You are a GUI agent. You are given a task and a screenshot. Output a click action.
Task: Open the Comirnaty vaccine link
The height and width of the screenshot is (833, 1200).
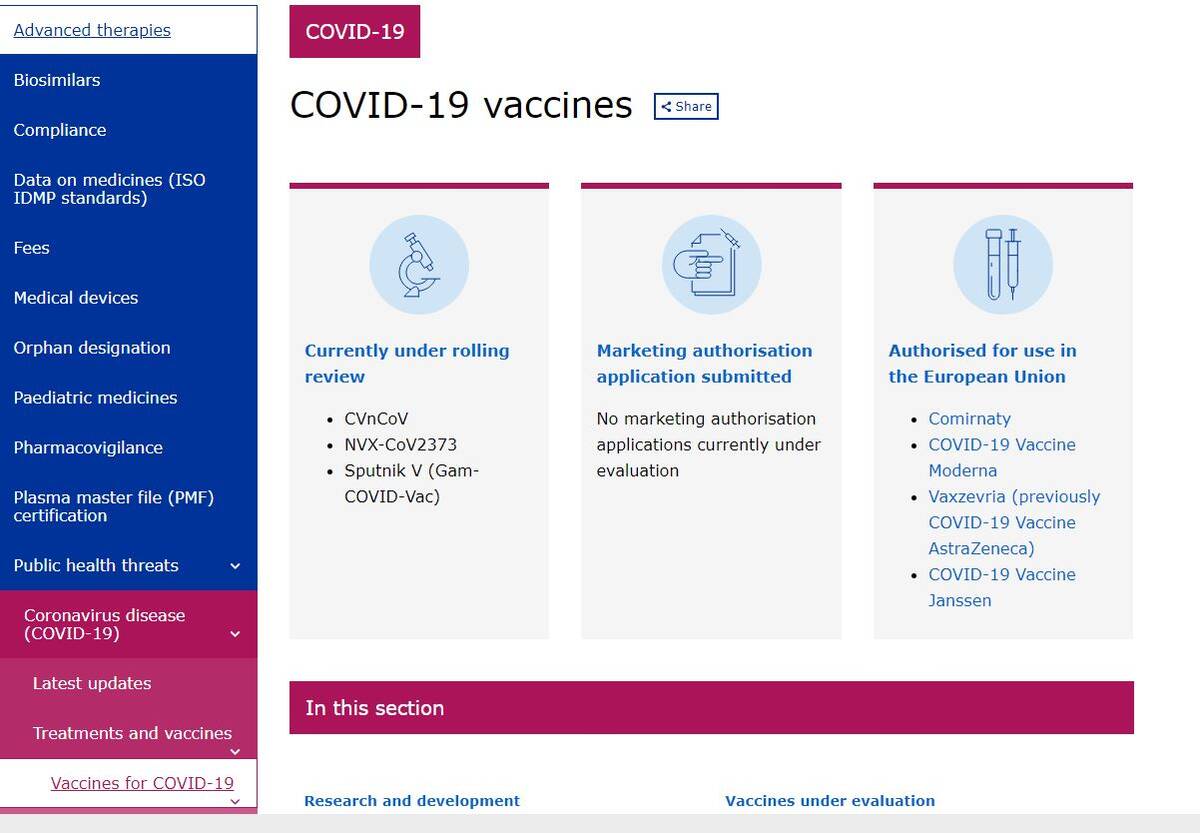969,419
